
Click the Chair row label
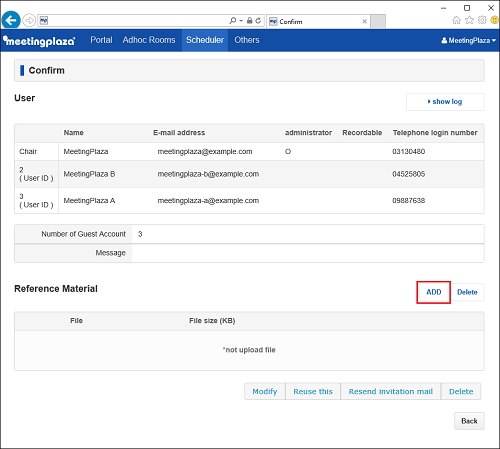pos(28,152)
